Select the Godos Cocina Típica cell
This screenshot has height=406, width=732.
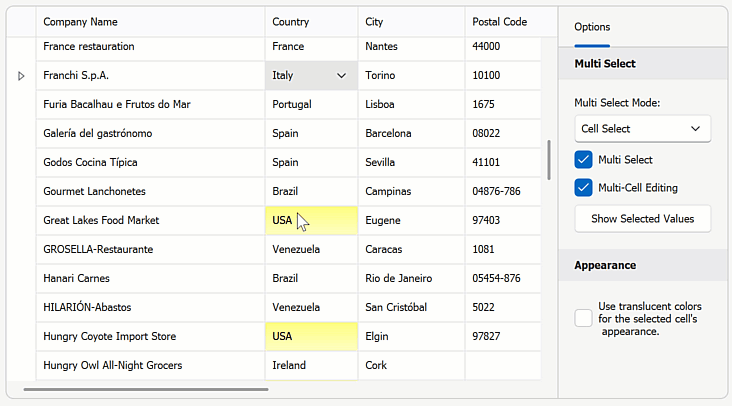[150, 162]
